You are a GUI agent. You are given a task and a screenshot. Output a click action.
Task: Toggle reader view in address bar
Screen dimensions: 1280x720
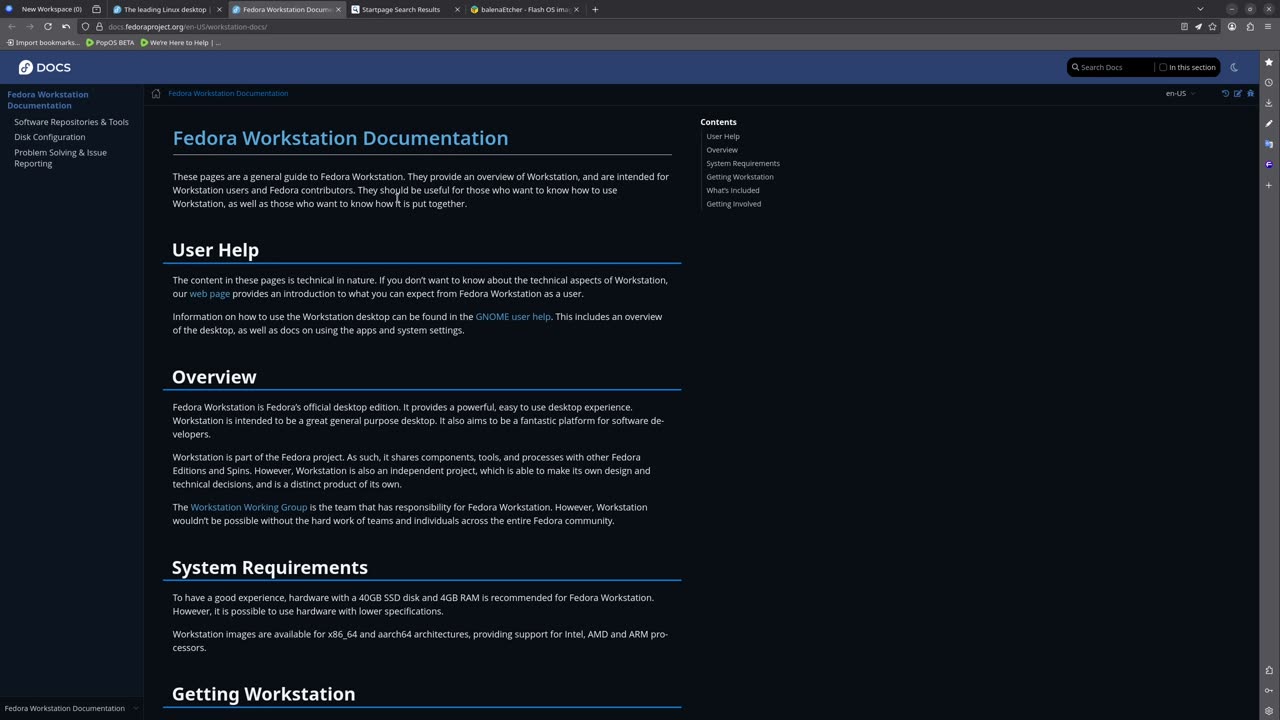coord(1184,26)
